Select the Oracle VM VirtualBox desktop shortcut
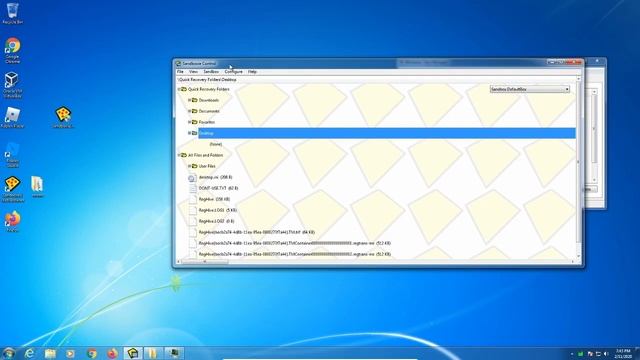Image resolution: width=640 pixels, height=360 pixels. click(x=12, y=85)
